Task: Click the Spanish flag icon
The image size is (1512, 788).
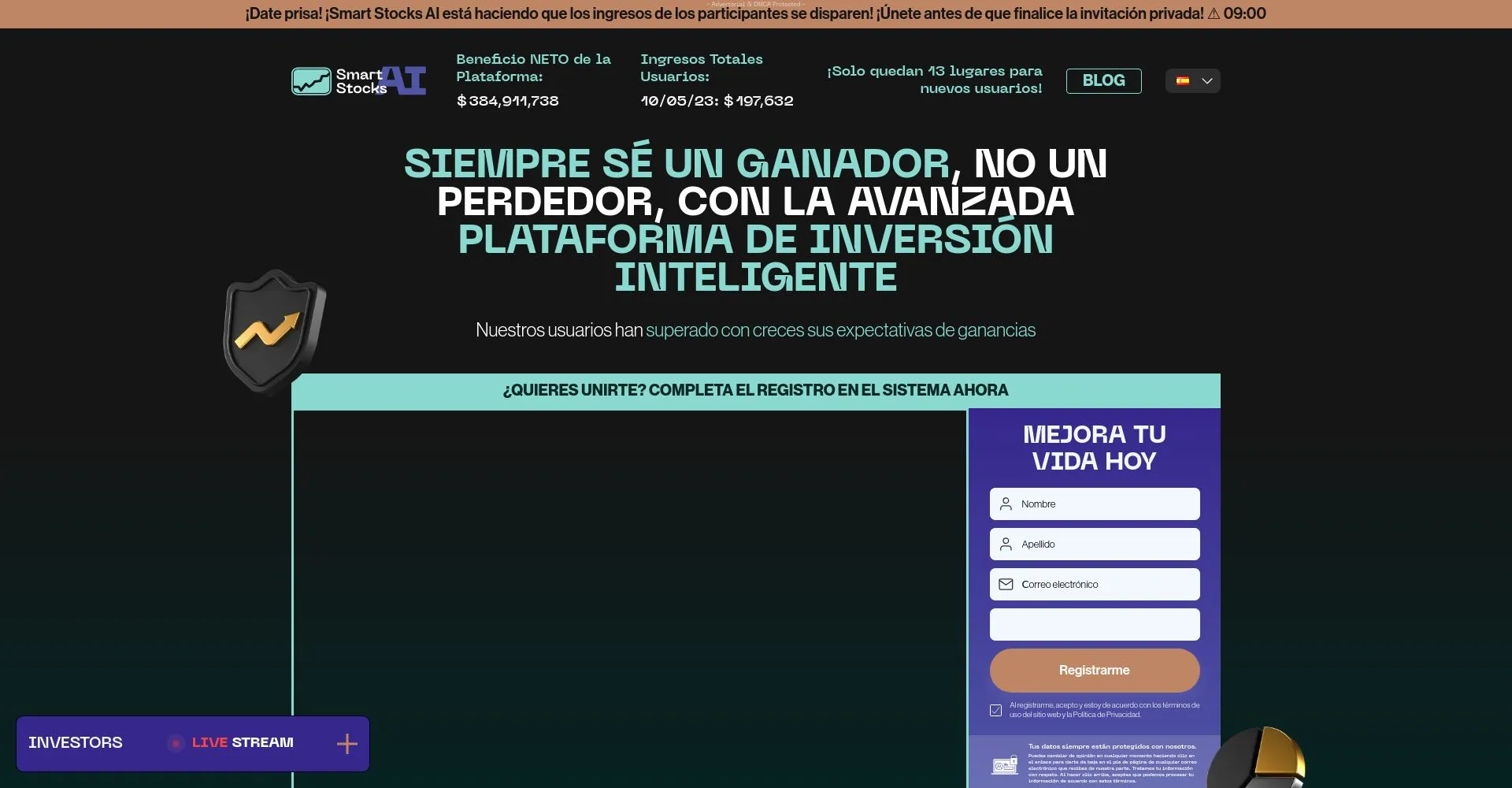Action: click(1182, 80)
